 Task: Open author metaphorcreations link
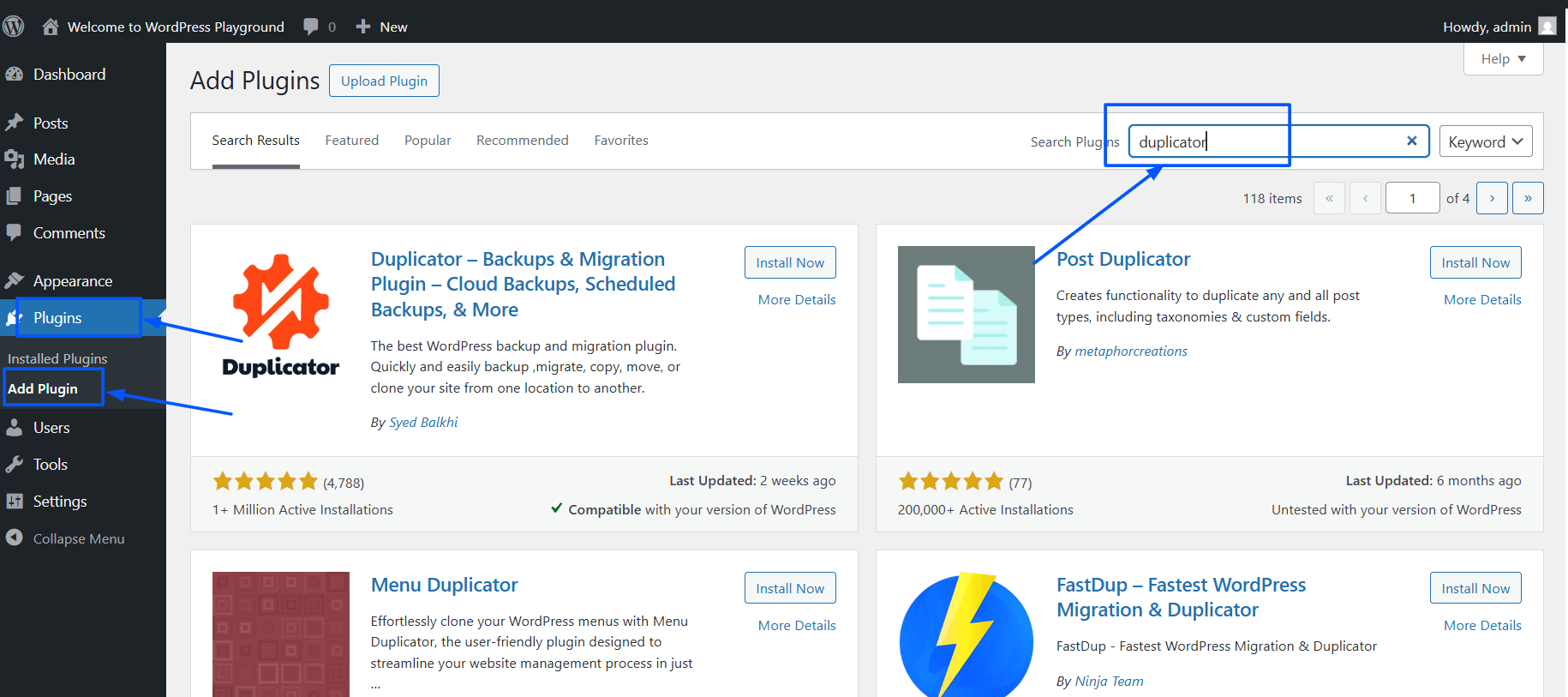coord(1131,351)
